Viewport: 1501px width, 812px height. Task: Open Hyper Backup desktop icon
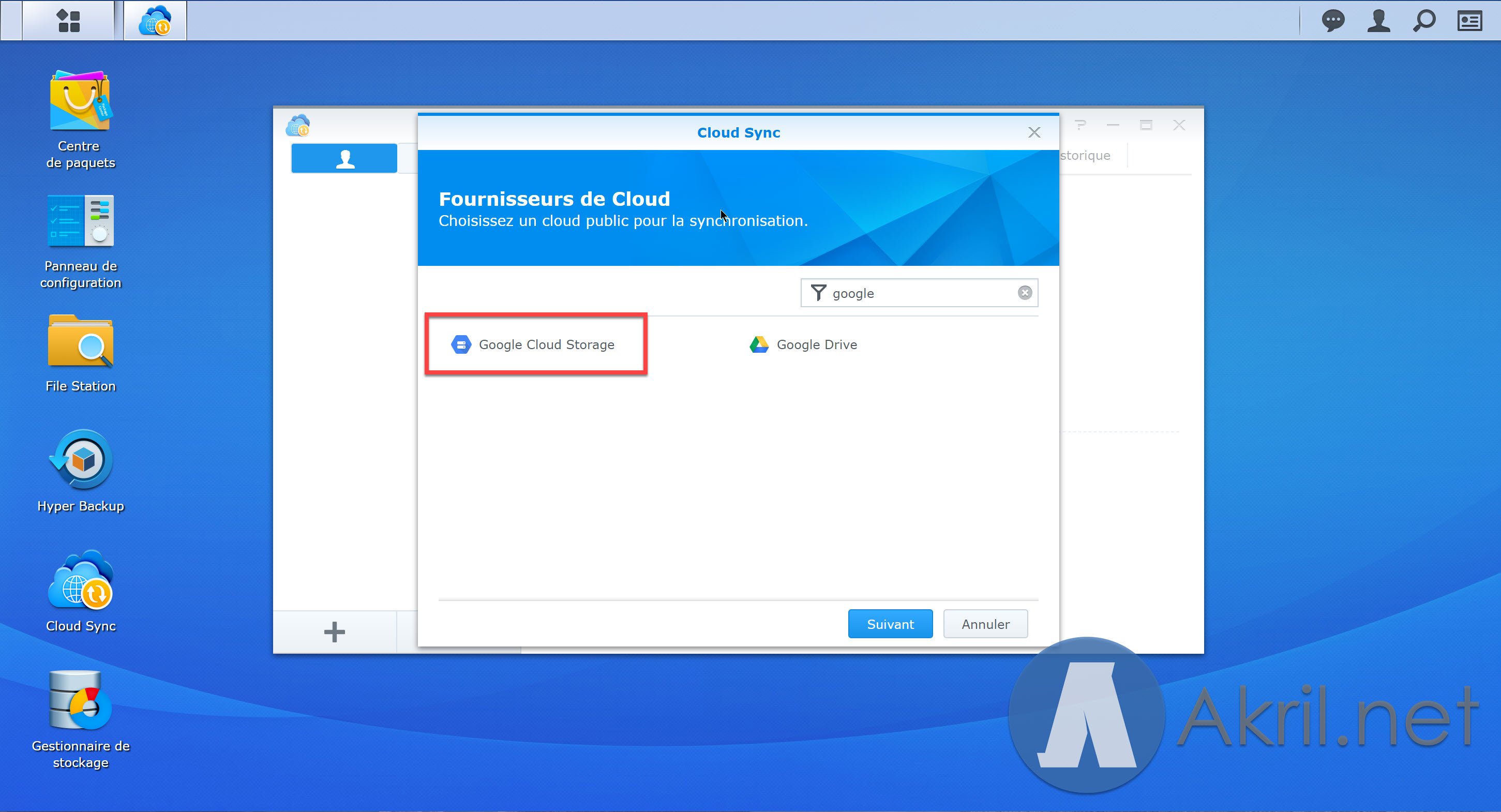[x=80, y=471]
